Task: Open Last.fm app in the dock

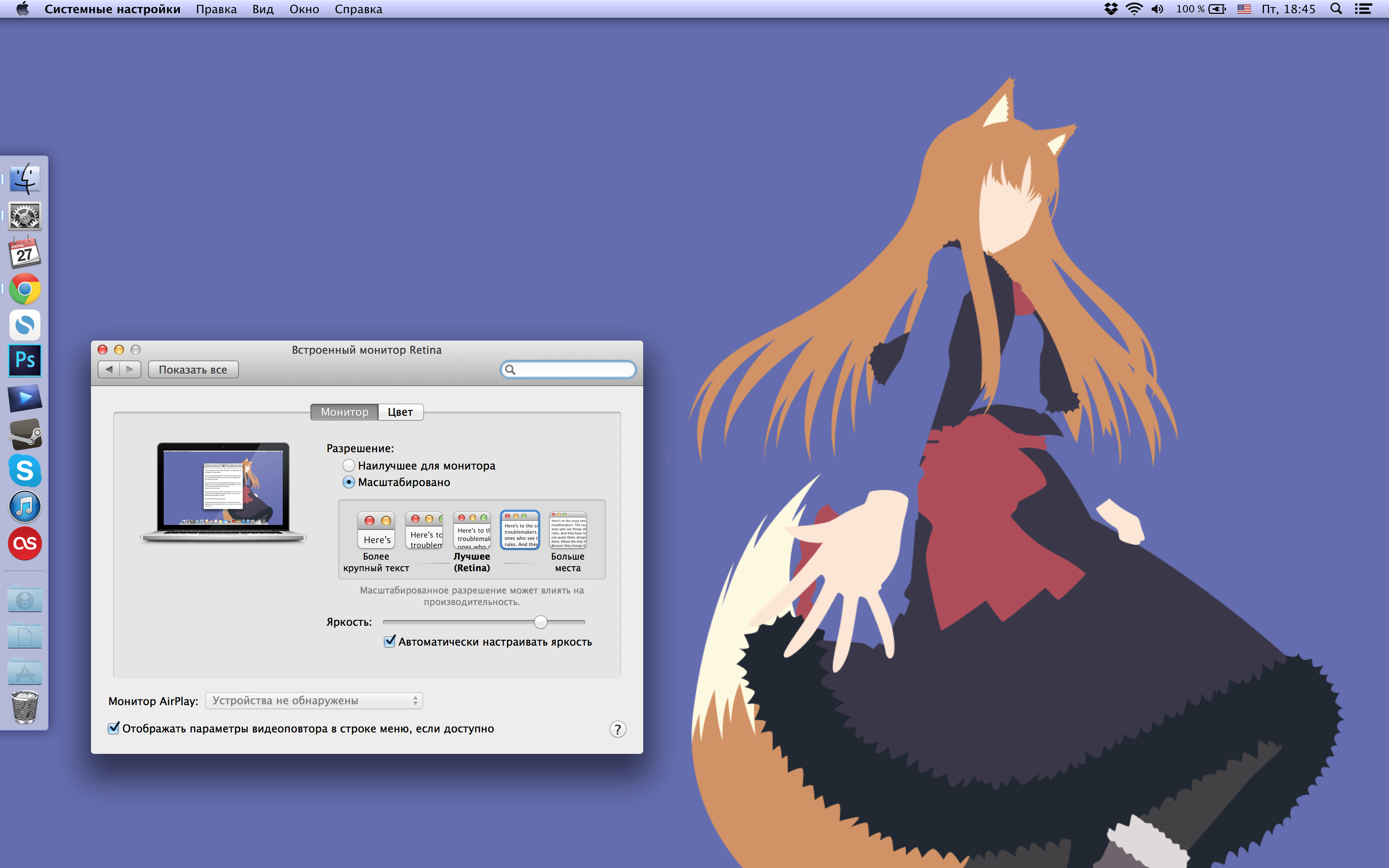Action: pos(25,543)
